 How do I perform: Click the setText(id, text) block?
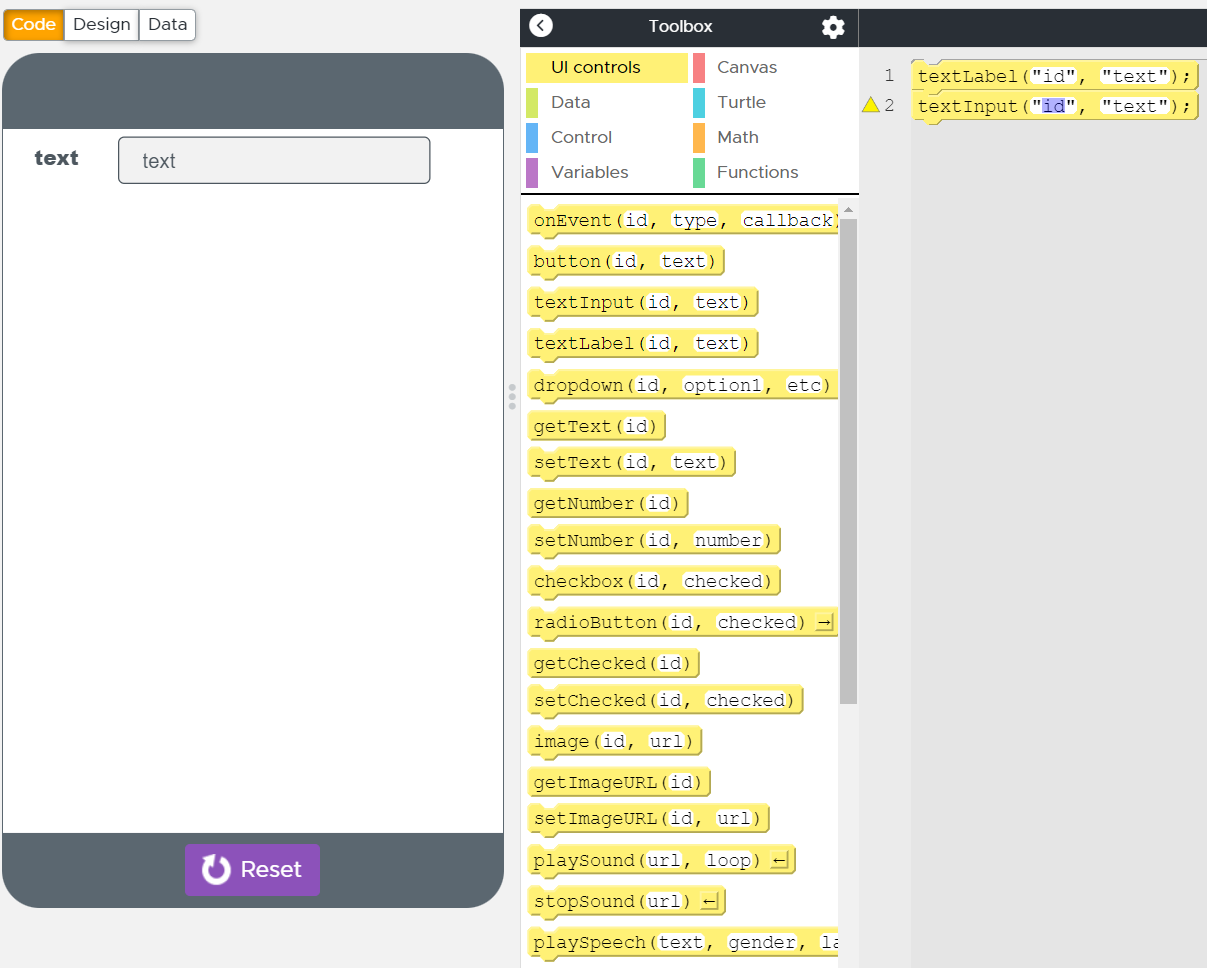click(632, 463)
